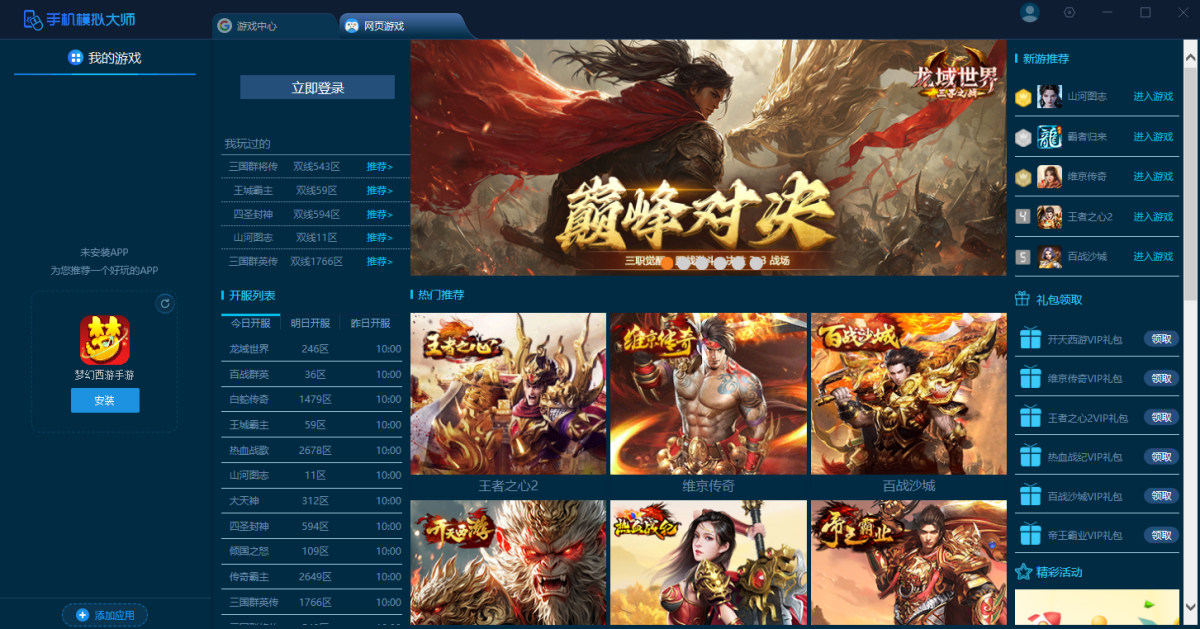1200x629 pixels.
Task: Refresh the recommended app with the refresh icon
Action: point(165,303)
